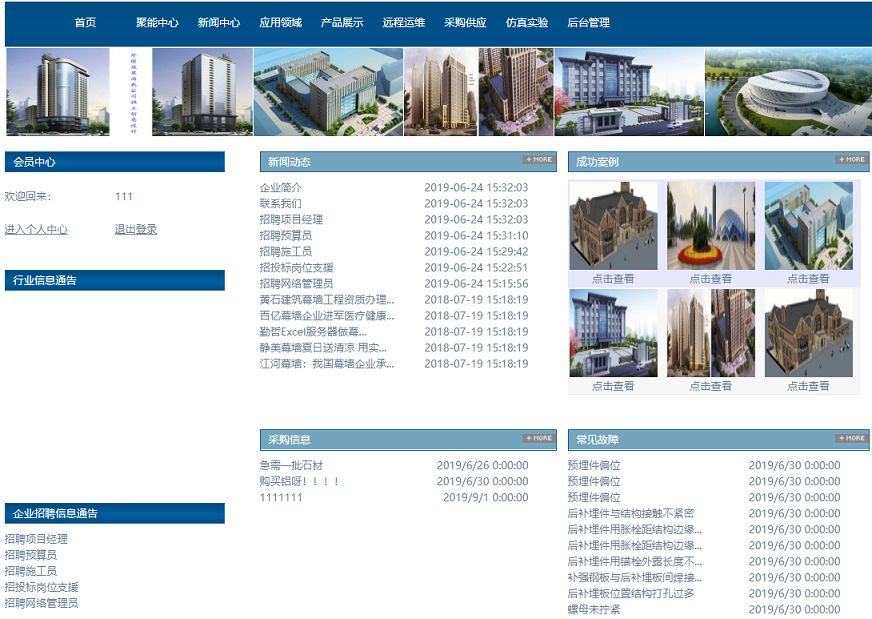
Task: Go to 新闻中心 navigation menu item
Action: coord(219,23)
